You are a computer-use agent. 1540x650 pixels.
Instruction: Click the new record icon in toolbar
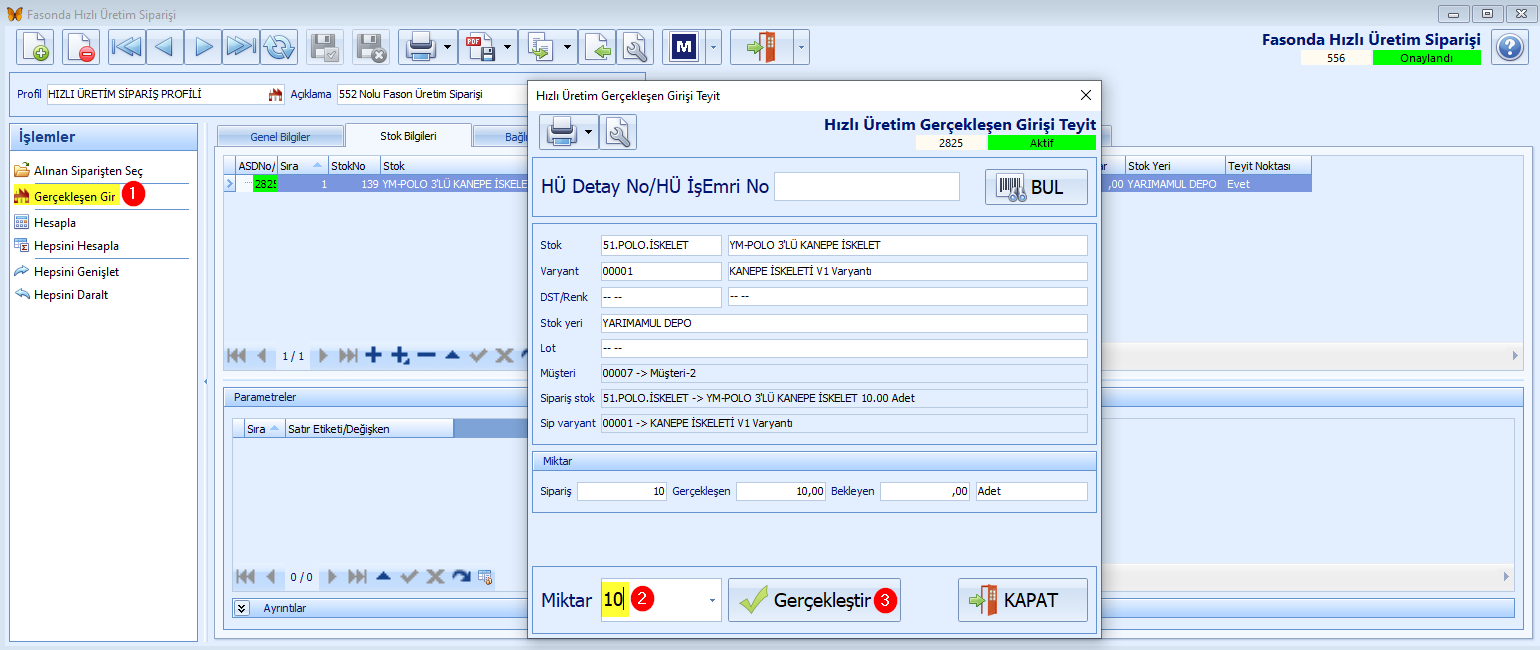click(x=35, y=47)
